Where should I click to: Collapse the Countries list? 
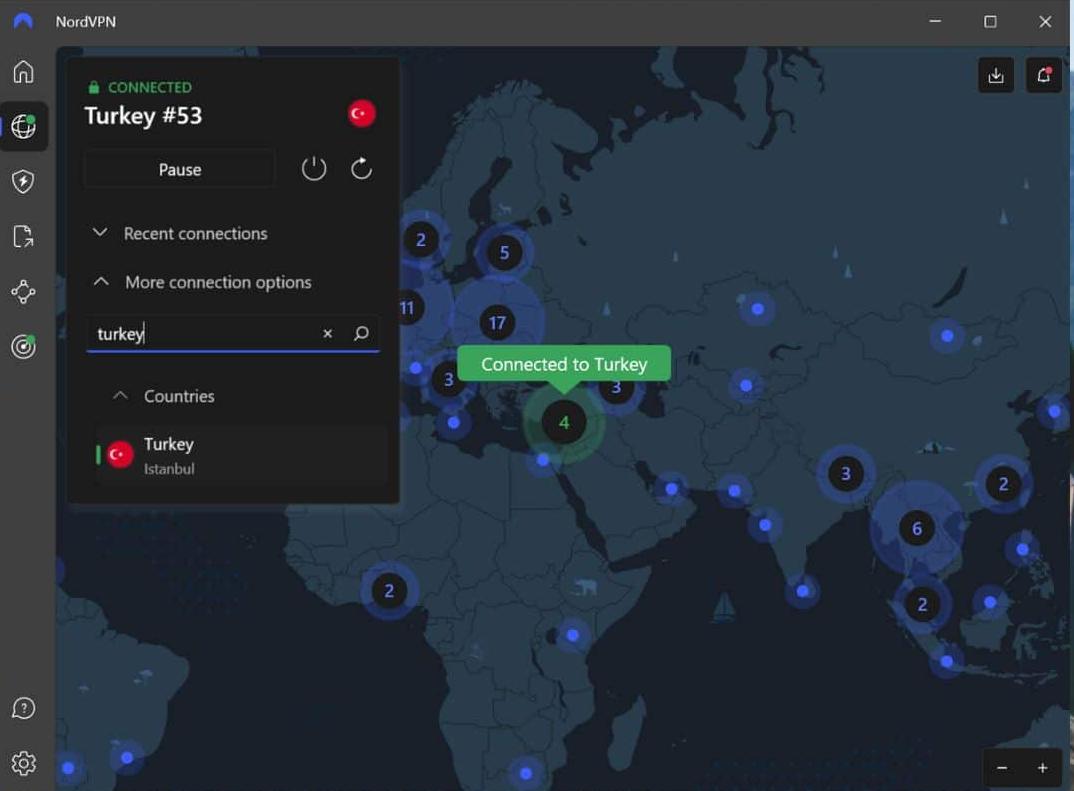pyautogui.click(x=165, y=396)
